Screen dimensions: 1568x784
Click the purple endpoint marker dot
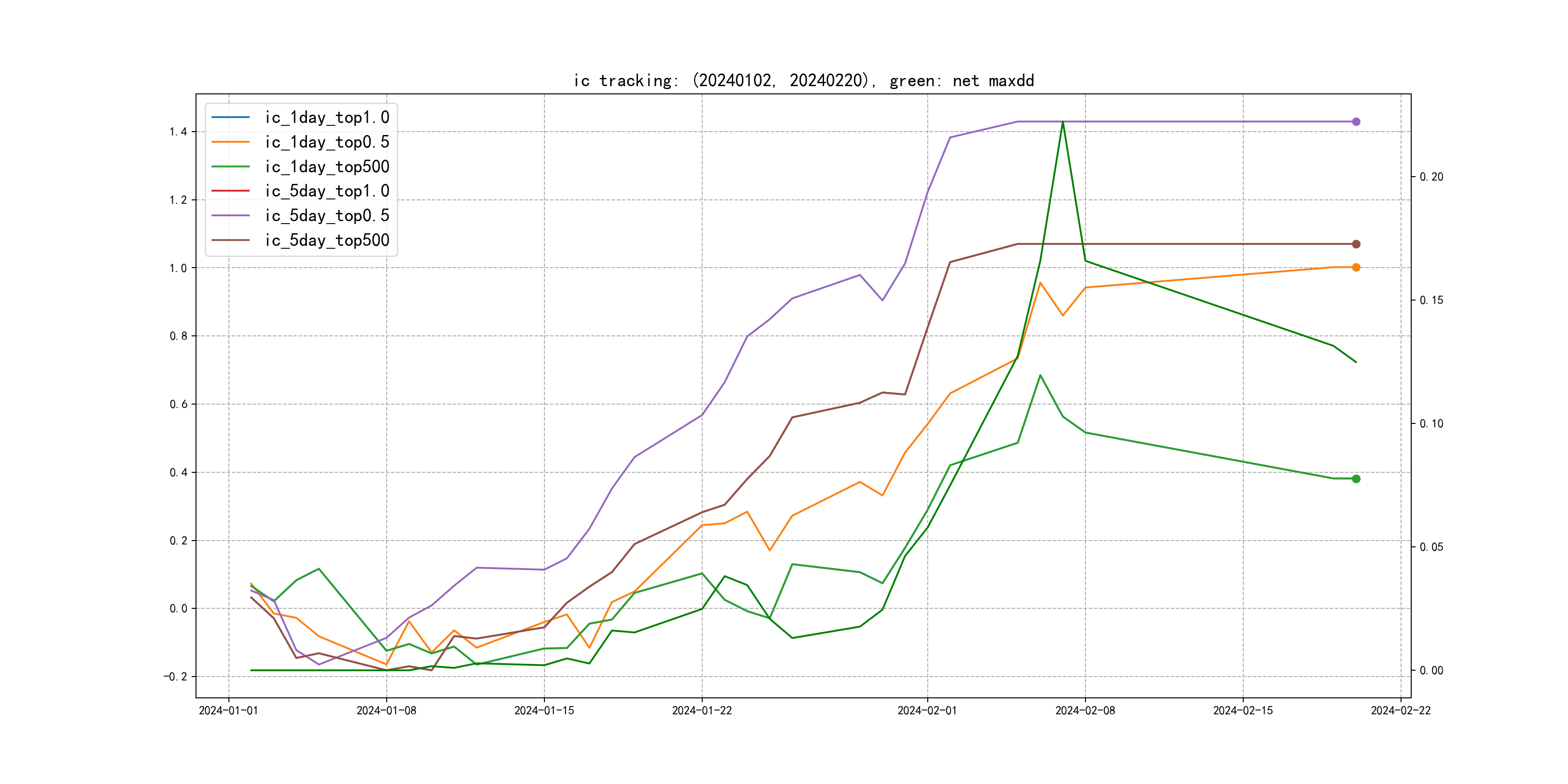point(1356,122)
